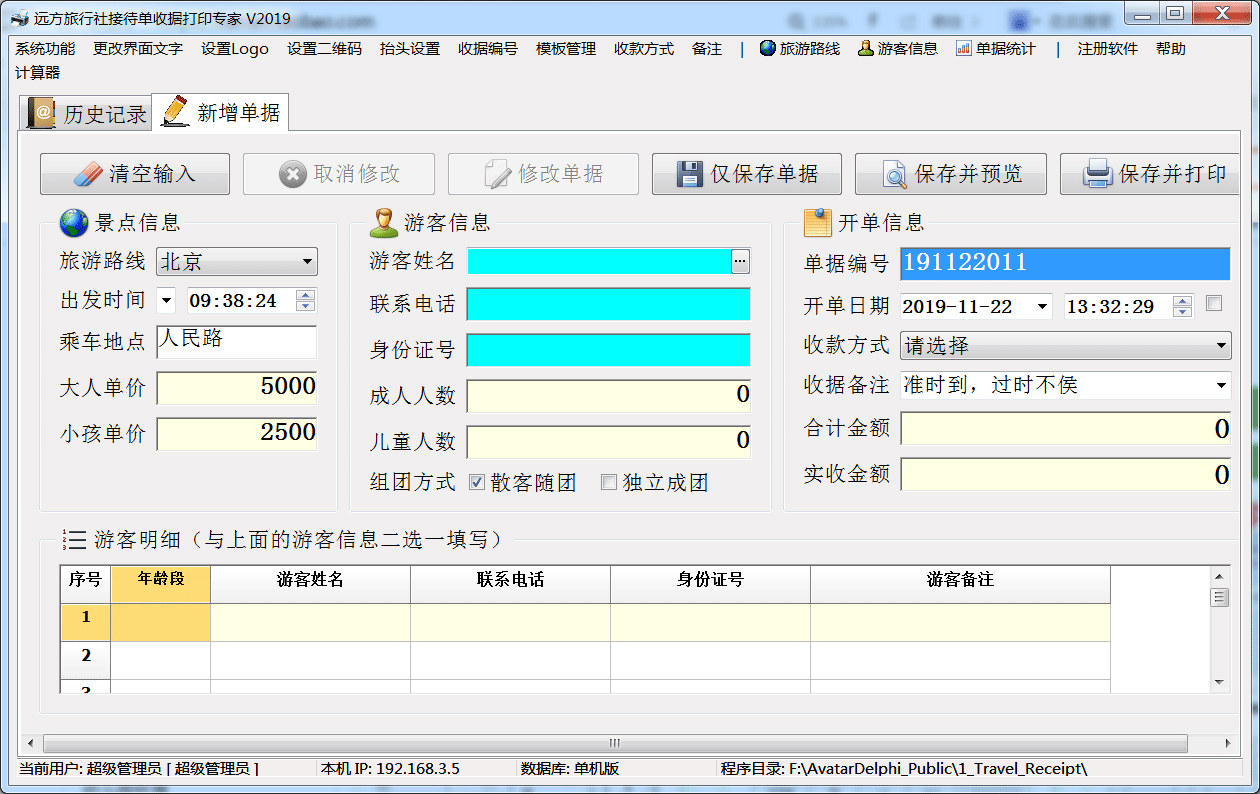Click the horizontal scrollbar thumb at bottom

click(x=615, y=743)
